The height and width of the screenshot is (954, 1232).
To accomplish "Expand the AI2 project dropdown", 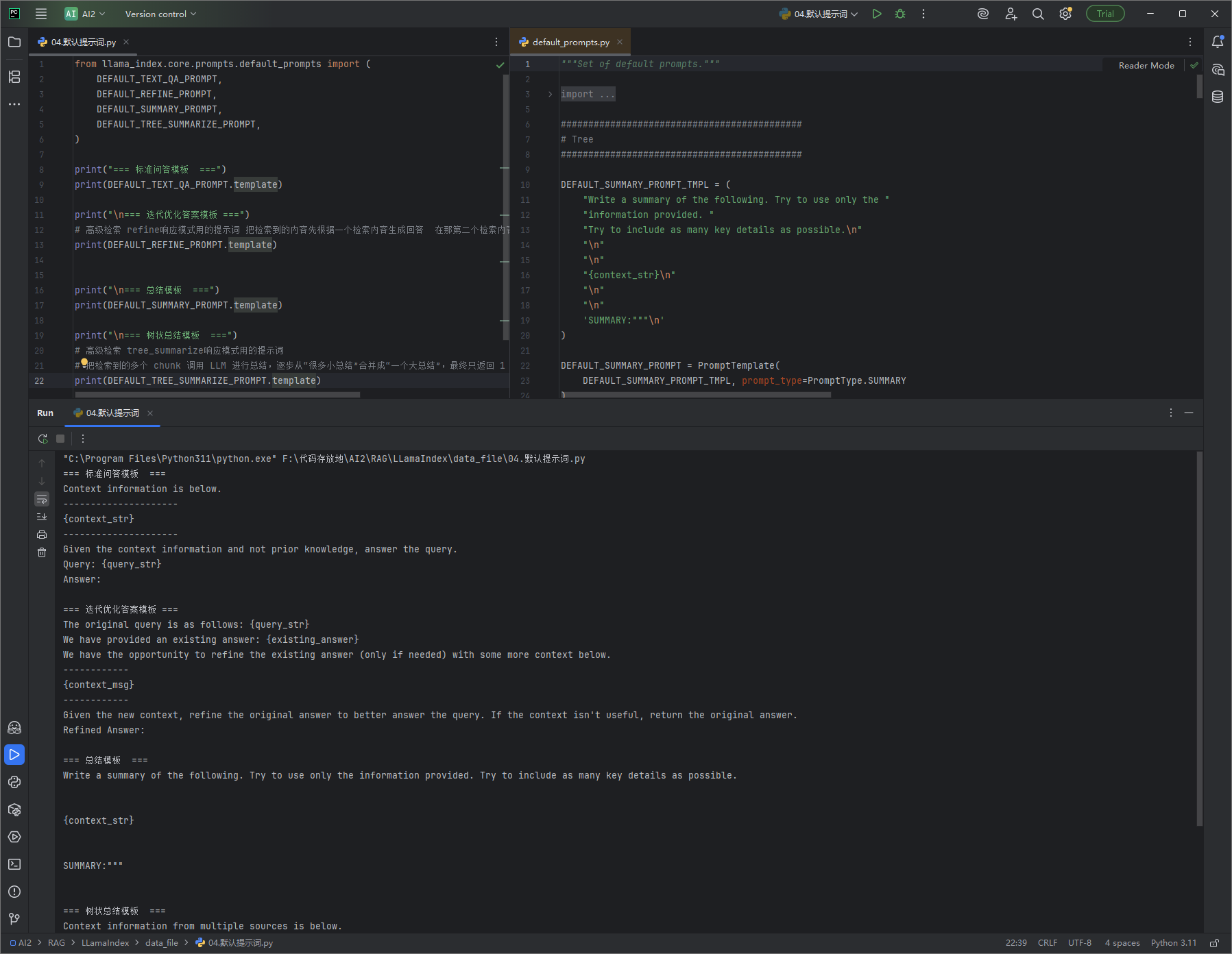I will [x=85, y=14].
